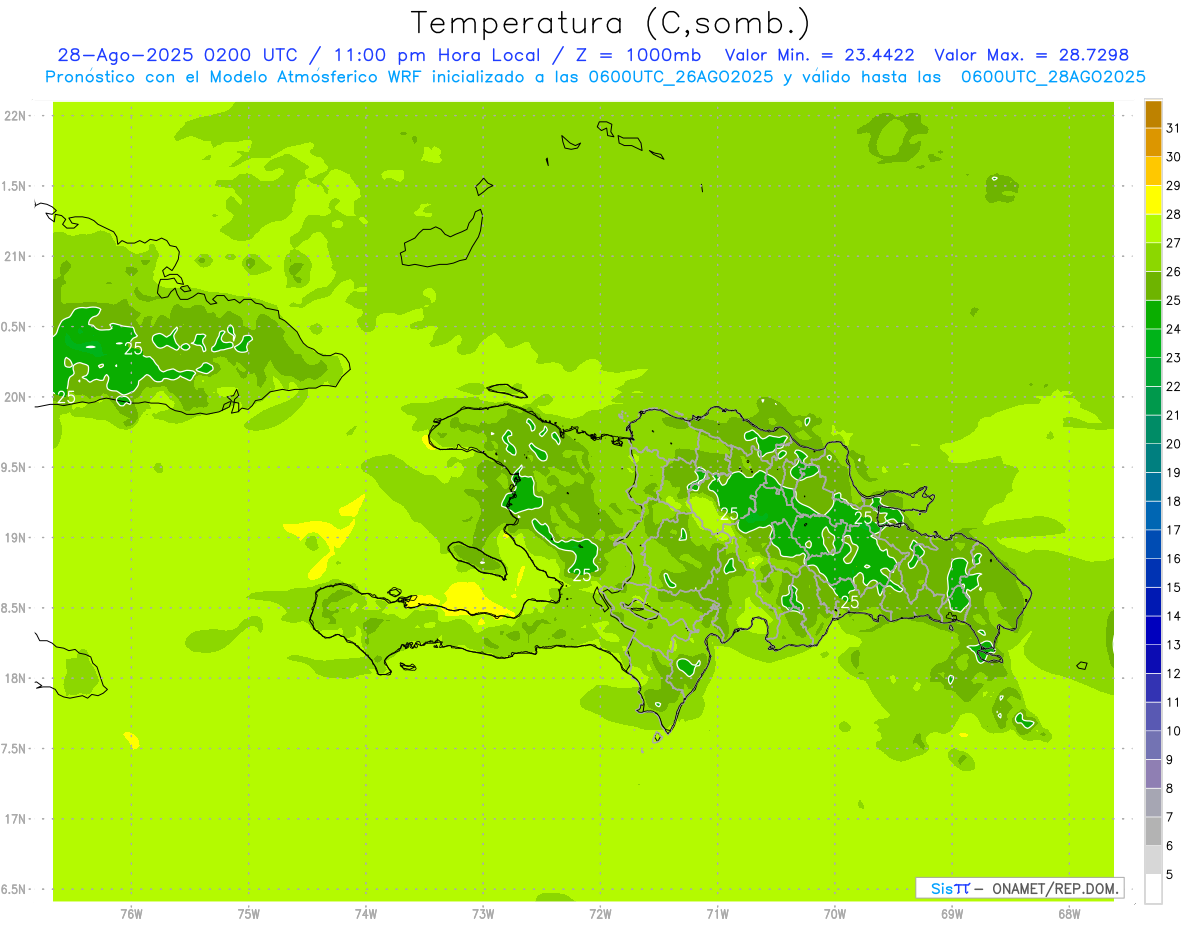Click the '68W' longitude axis label
Screen dimensions: 1200x927
(1069, 914)
